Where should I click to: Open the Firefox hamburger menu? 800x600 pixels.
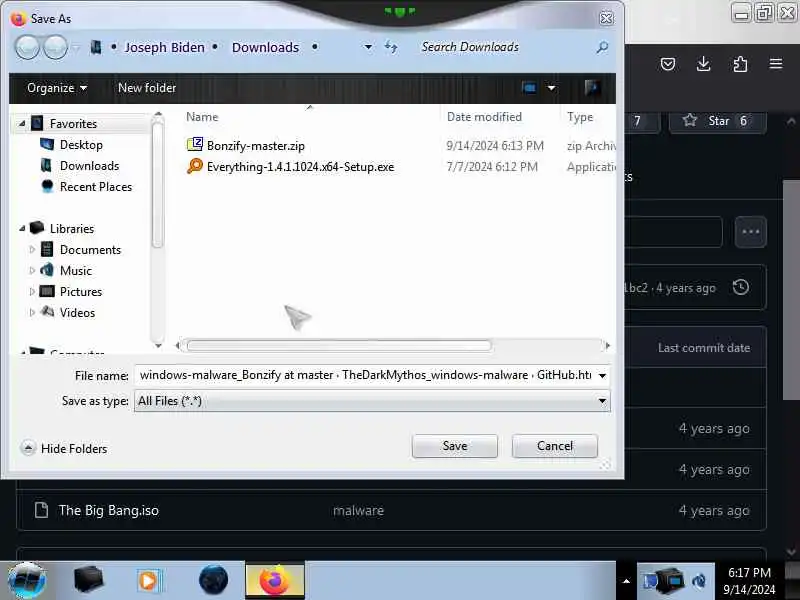point(776,64)
